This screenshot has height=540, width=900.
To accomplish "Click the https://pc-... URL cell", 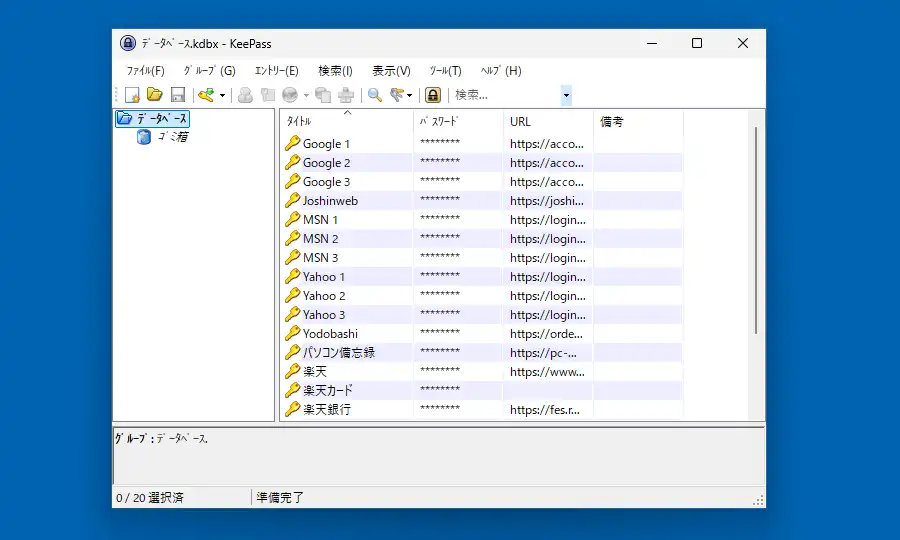I will (543, 352).
